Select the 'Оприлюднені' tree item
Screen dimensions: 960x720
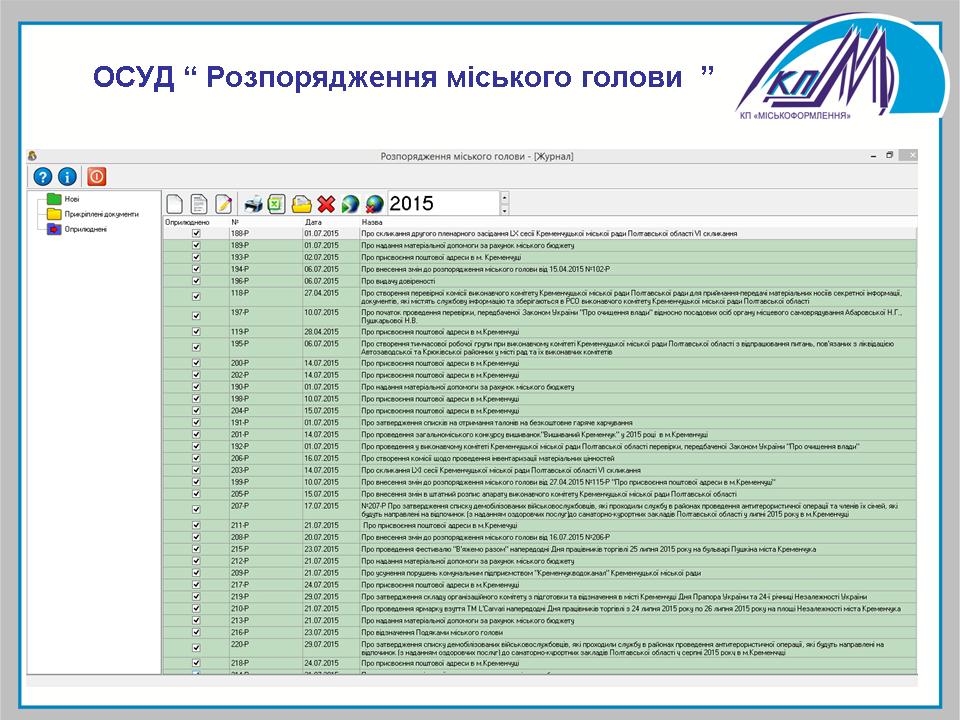click(x=85, y=229)
